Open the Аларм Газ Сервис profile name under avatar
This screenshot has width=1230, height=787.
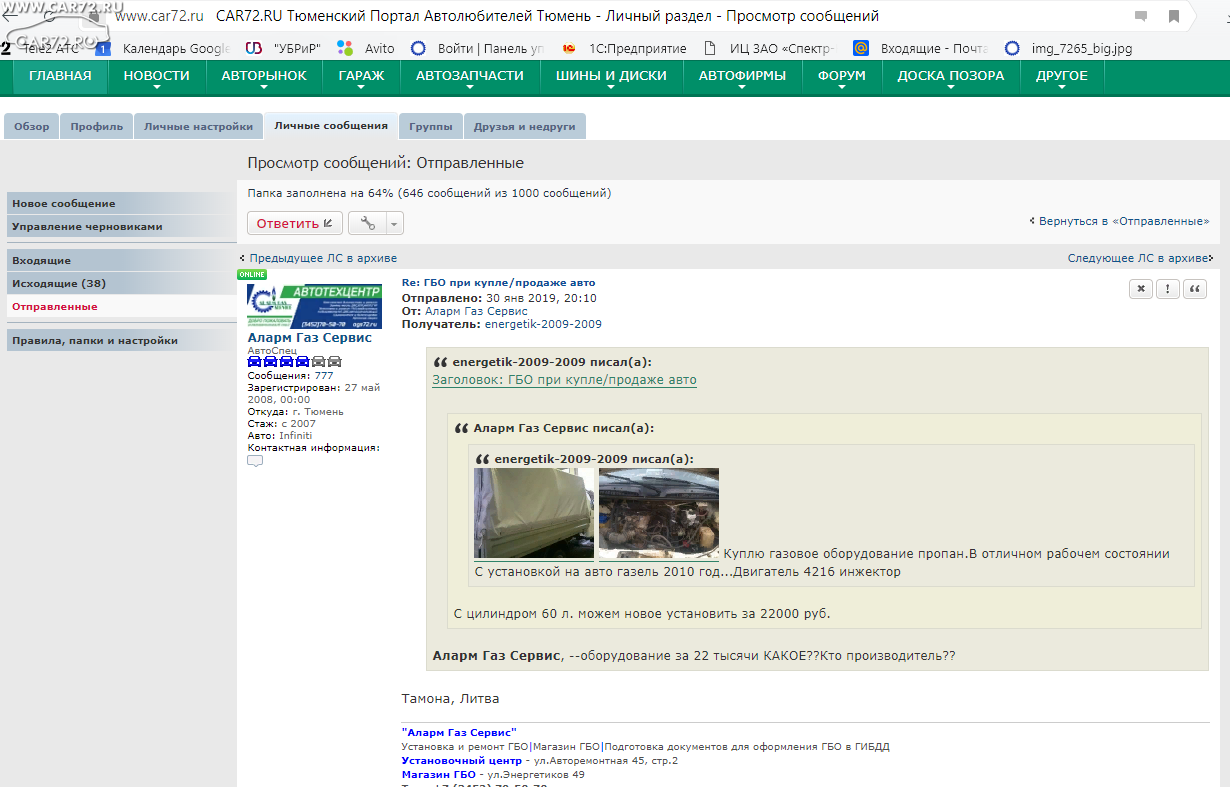[x=309, y=338]
